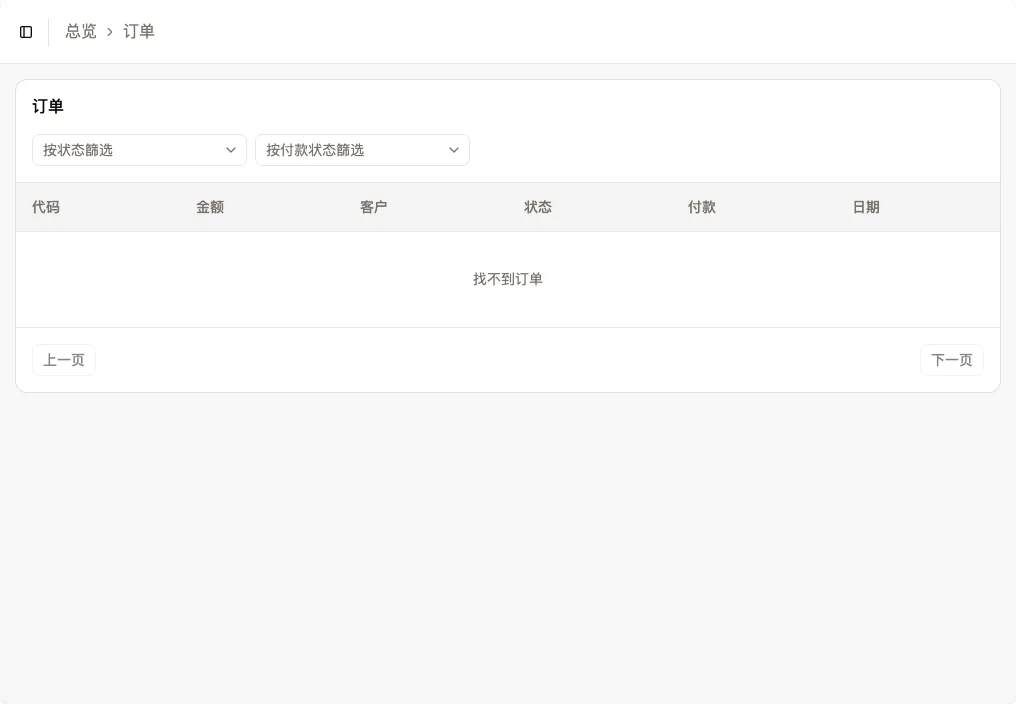This screenshot has width=1016, height=704.
Task: Go to 总览 breadcrumb link
Action: pos(81,31)
